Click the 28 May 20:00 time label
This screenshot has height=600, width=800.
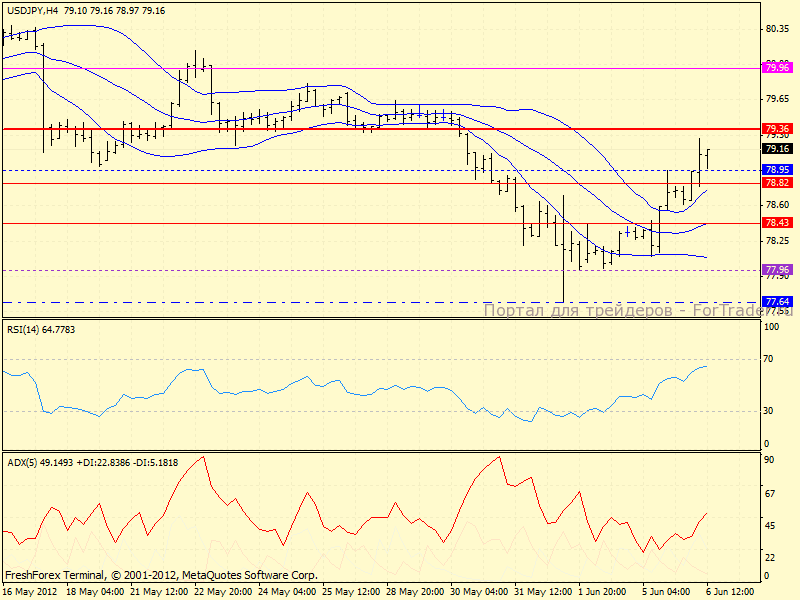point(415,592)
